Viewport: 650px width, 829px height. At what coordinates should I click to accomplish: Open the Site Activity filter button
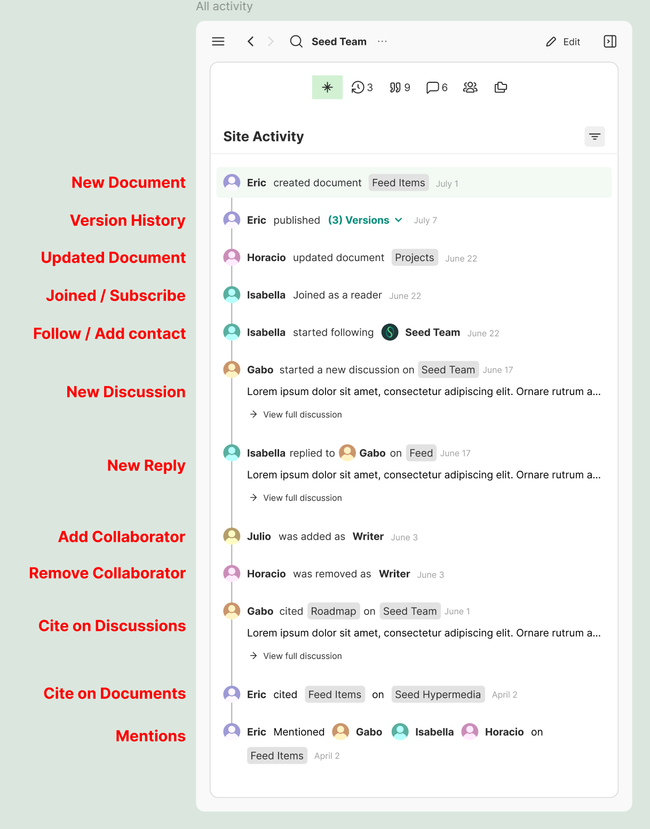pyautogui.click(x=594, y=137)
